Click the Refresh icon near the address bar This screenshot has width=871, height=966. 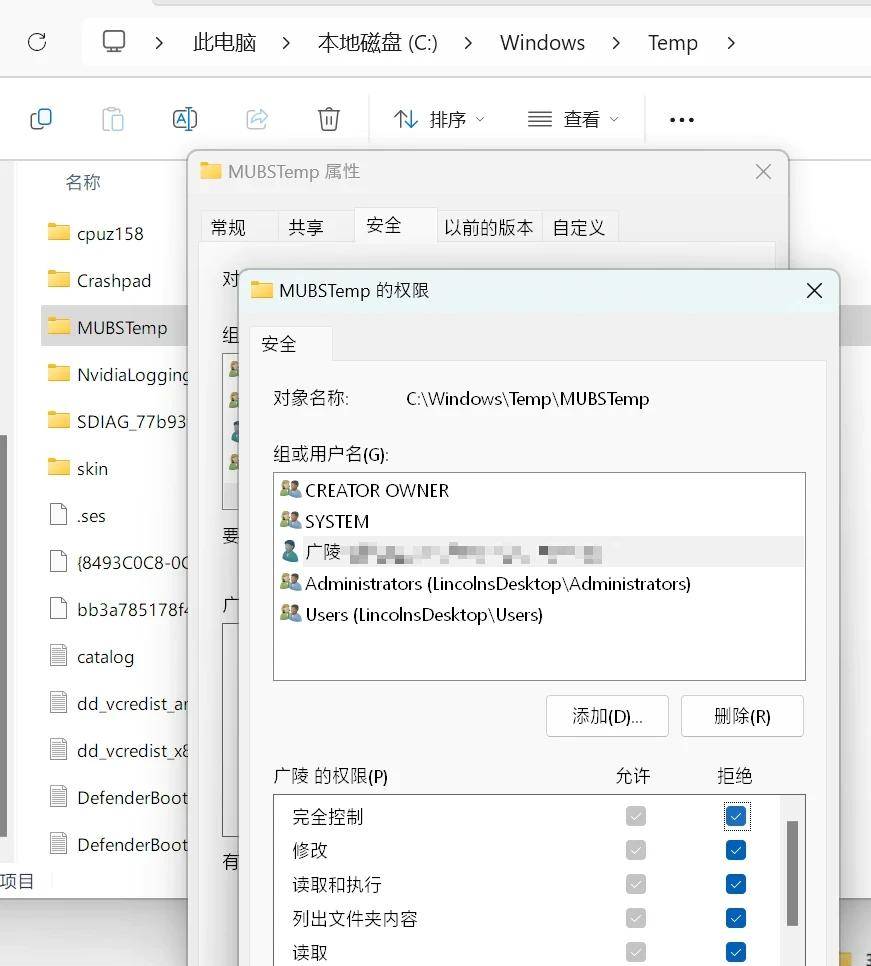tap(37, 42)
